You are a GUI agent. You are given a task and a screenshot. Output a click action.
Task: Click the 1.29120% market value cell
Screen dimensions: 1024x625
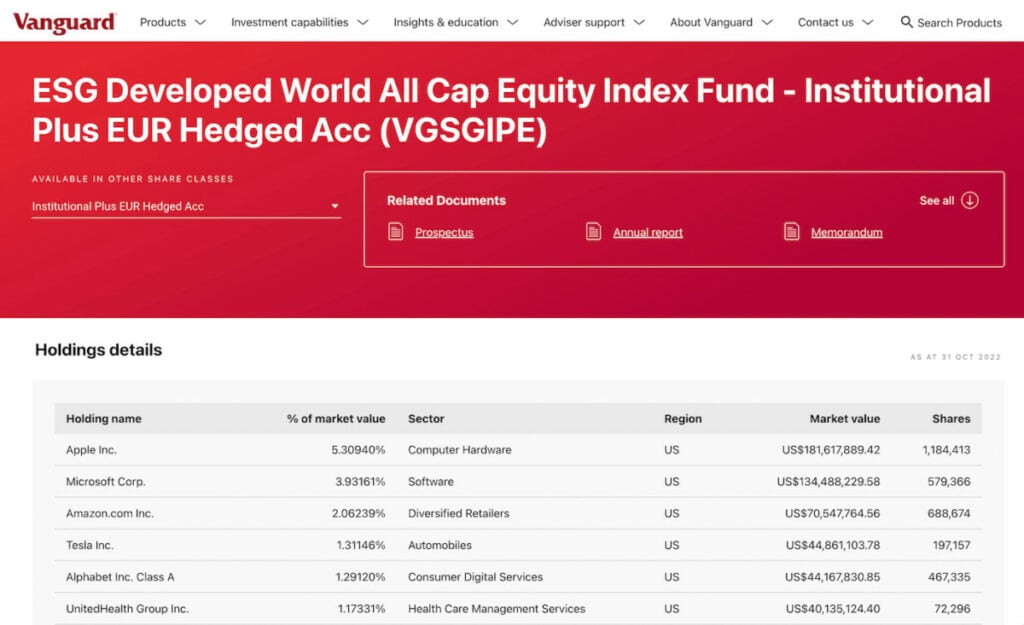pyautogui.click(x=360, y=577)
